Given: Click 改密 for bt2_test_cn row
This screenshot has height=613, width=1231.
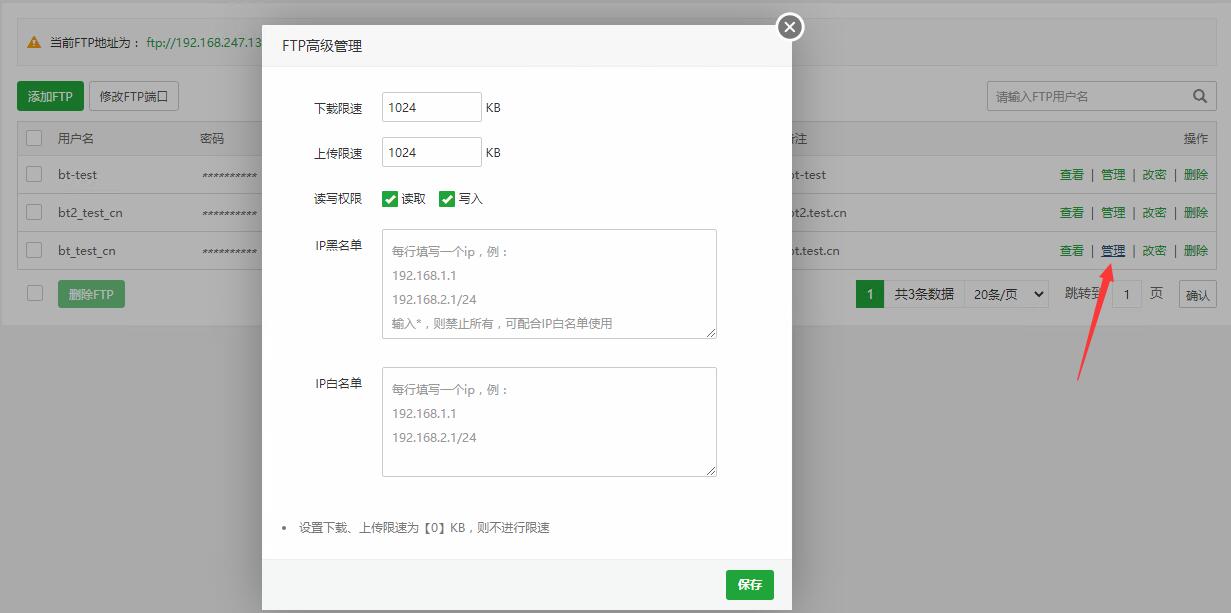Looking at the screenshot, I should pos(1154,213).
